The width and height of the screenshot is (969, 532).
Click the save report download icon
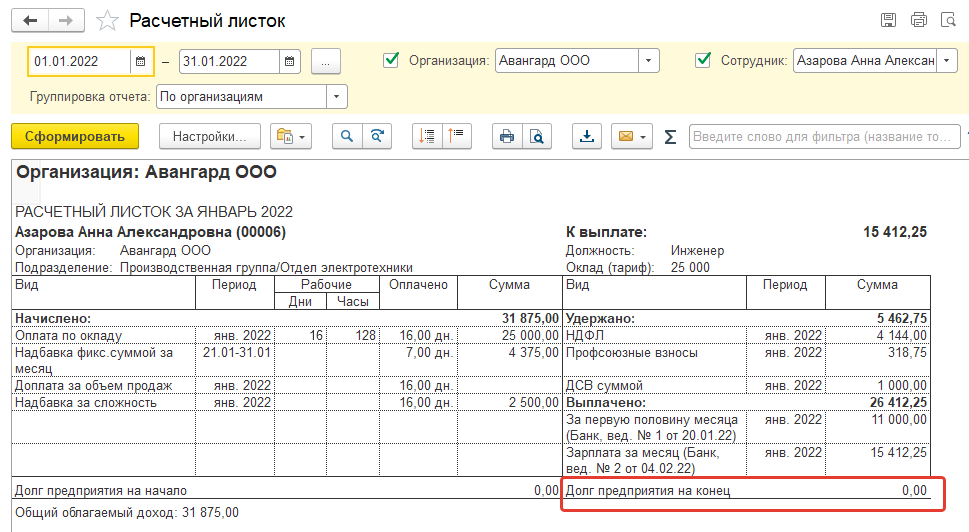coord(588,137)
